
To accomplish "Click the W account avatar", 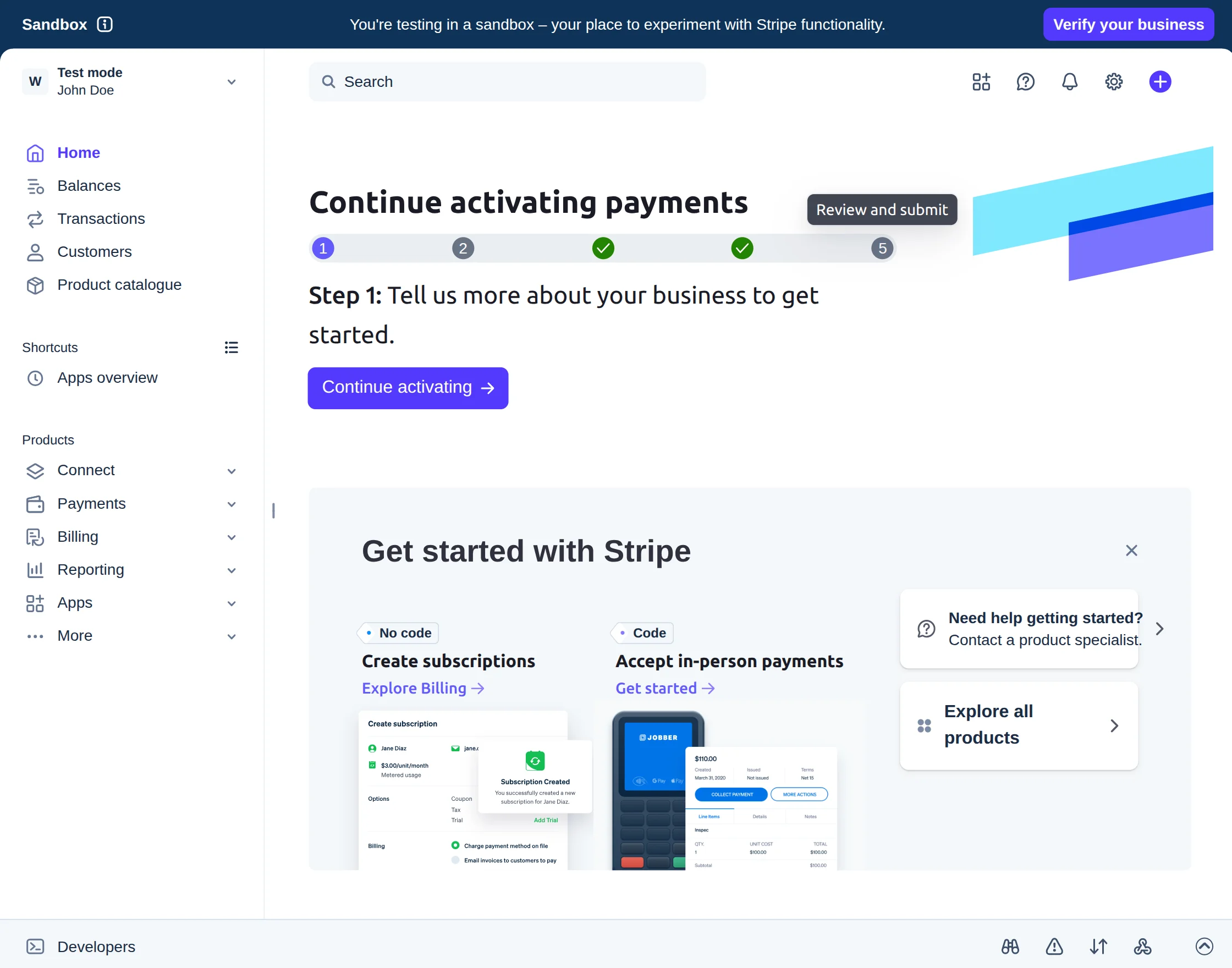I will [x=35, y=81].
